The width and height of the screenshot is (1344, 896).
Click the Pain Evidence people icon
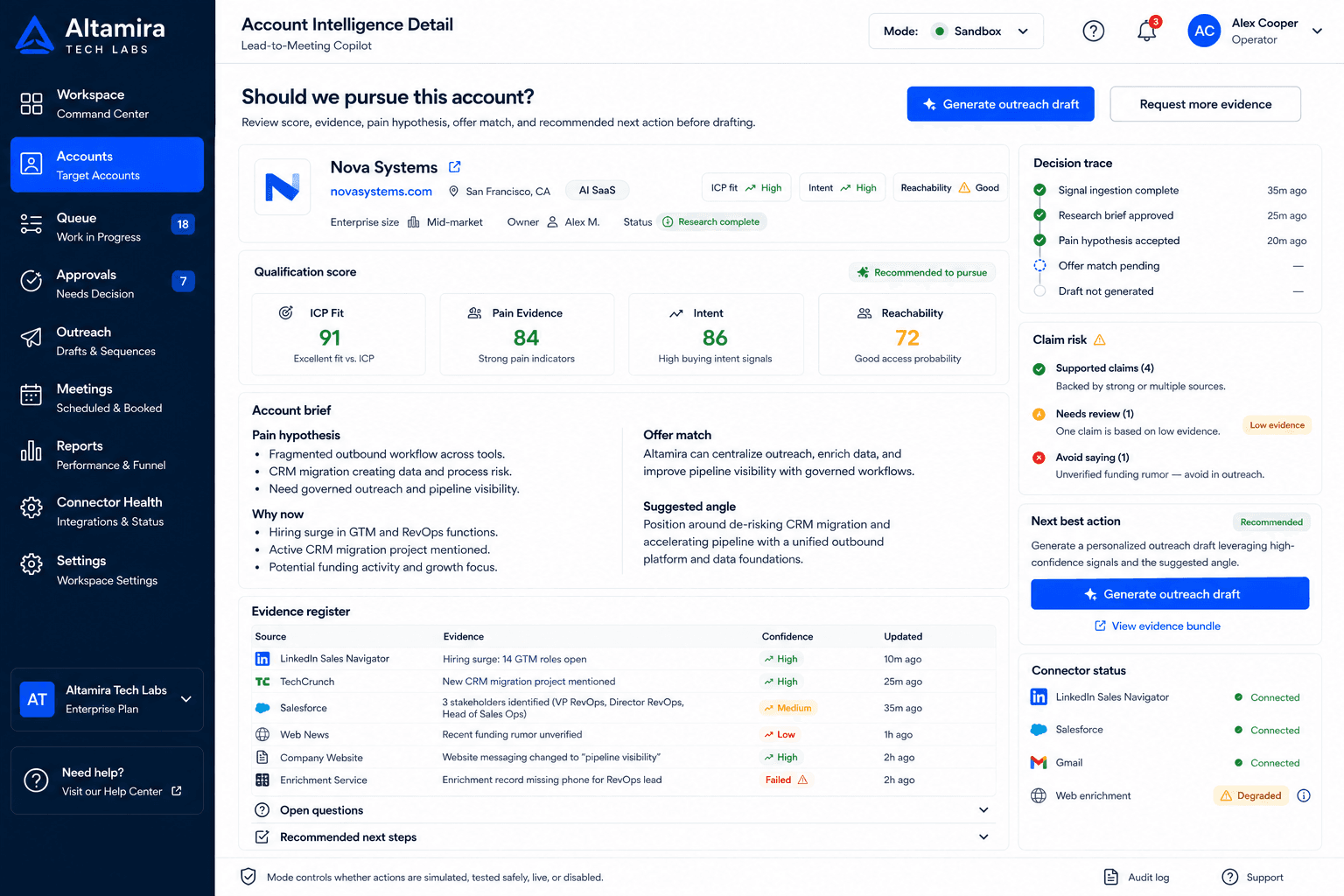475,313
